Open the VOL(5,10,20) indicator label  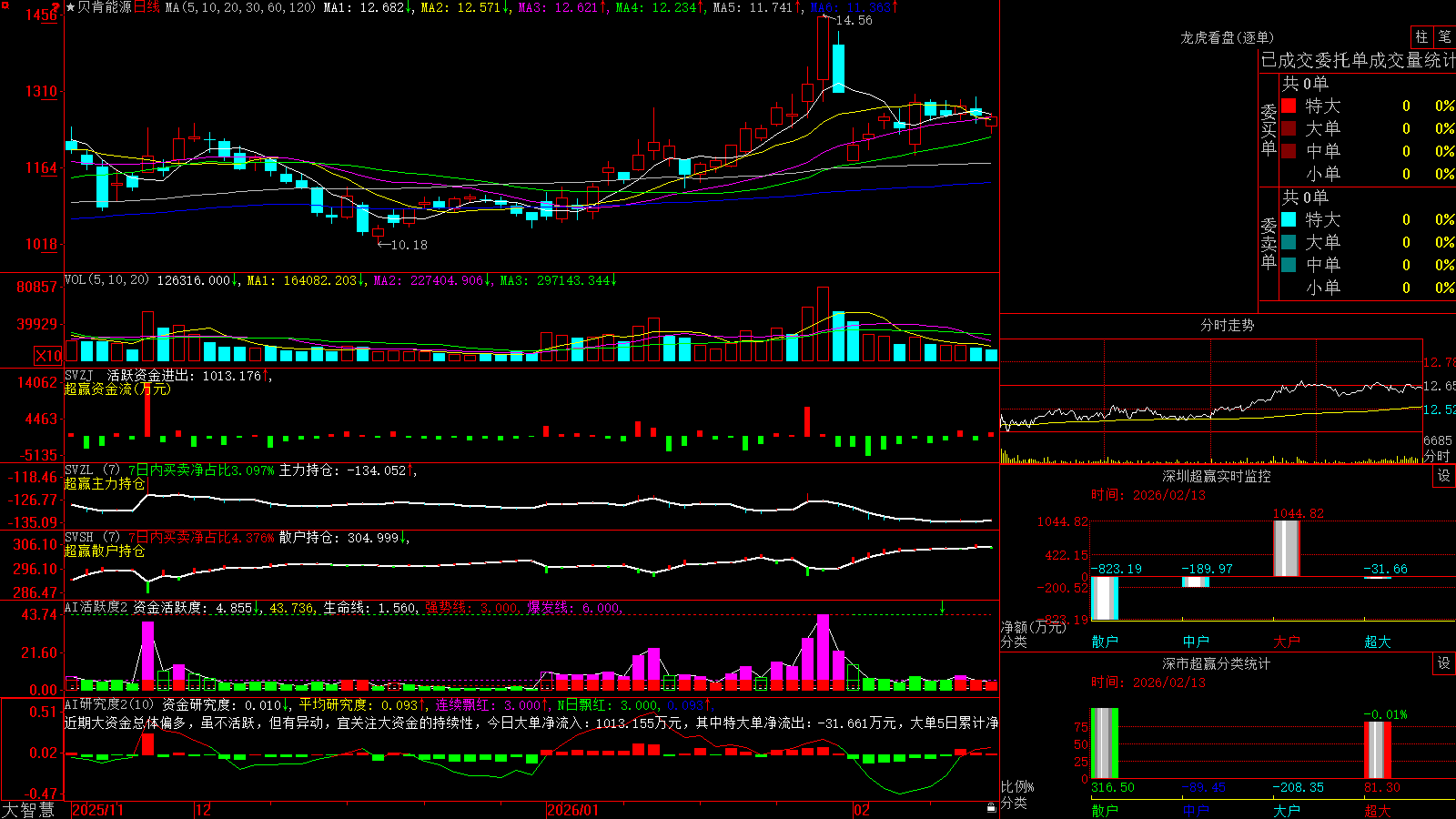tap(106, 280)
